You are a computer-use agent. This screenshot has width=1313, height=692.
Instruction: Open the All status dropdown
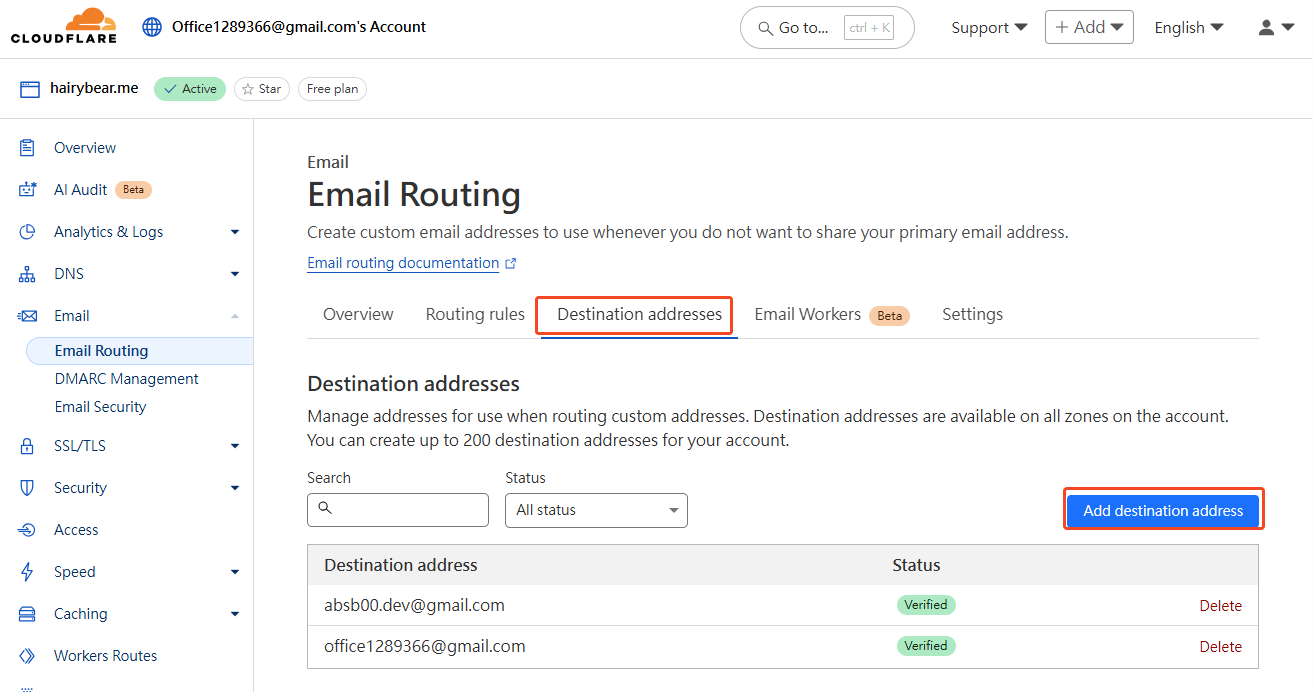(596, 510)
